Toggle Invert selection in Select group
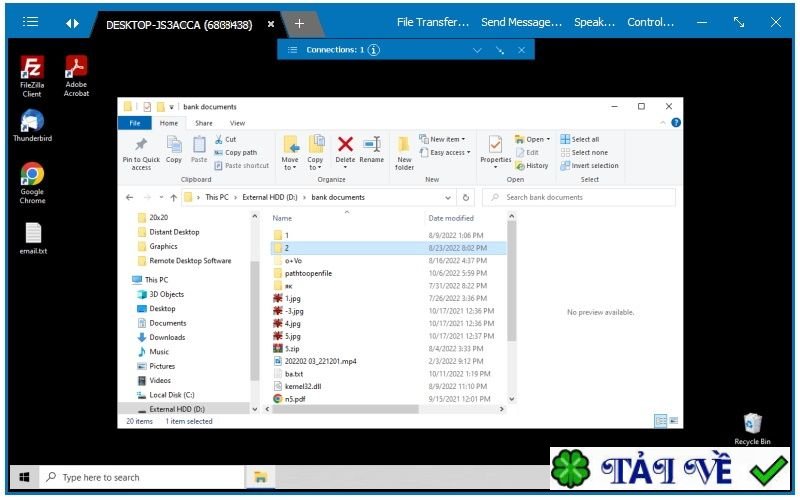Screen dimensions: 800x500 (589, 166)
